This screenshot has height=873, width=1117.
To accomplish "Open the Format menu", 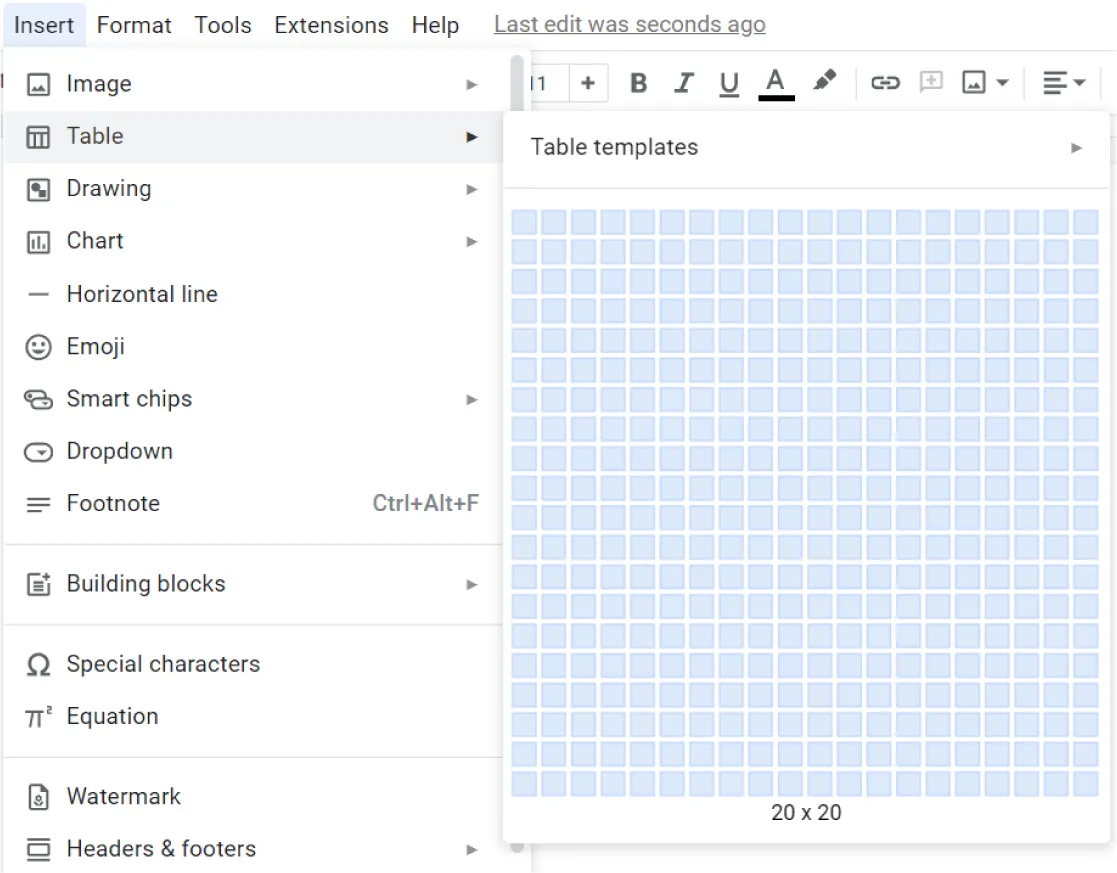I will pyautogui.click(x=133, y=24).
